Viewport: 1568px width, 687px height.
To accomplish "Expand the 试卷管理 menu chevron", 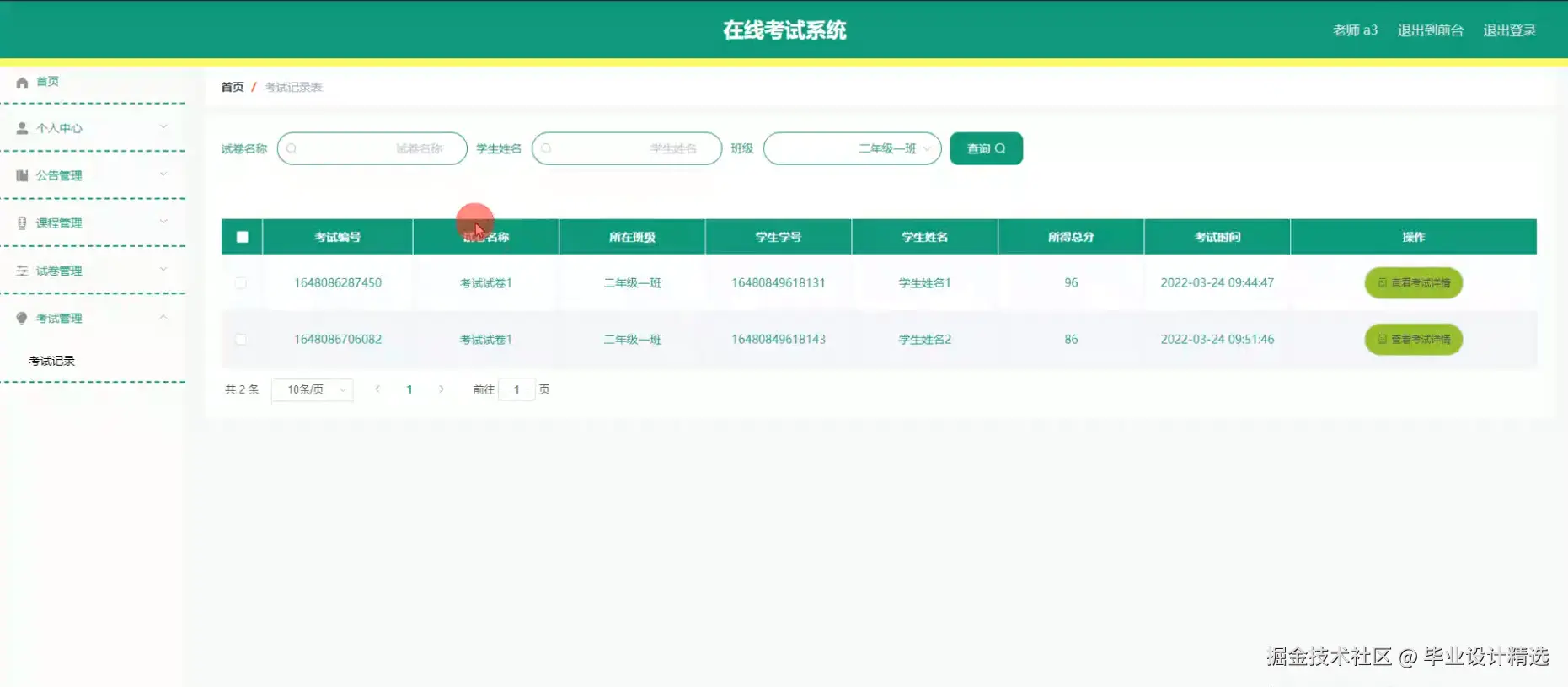I will [x=163, y=270].
